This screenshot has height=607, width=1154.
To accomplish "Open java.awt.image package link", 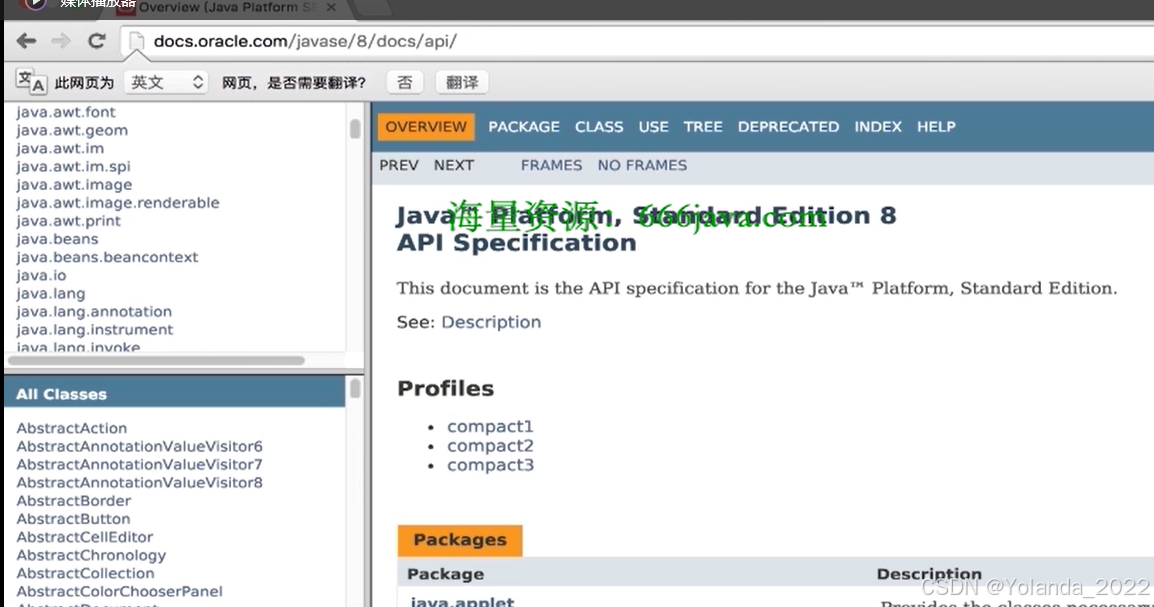I will click(74, 185).
